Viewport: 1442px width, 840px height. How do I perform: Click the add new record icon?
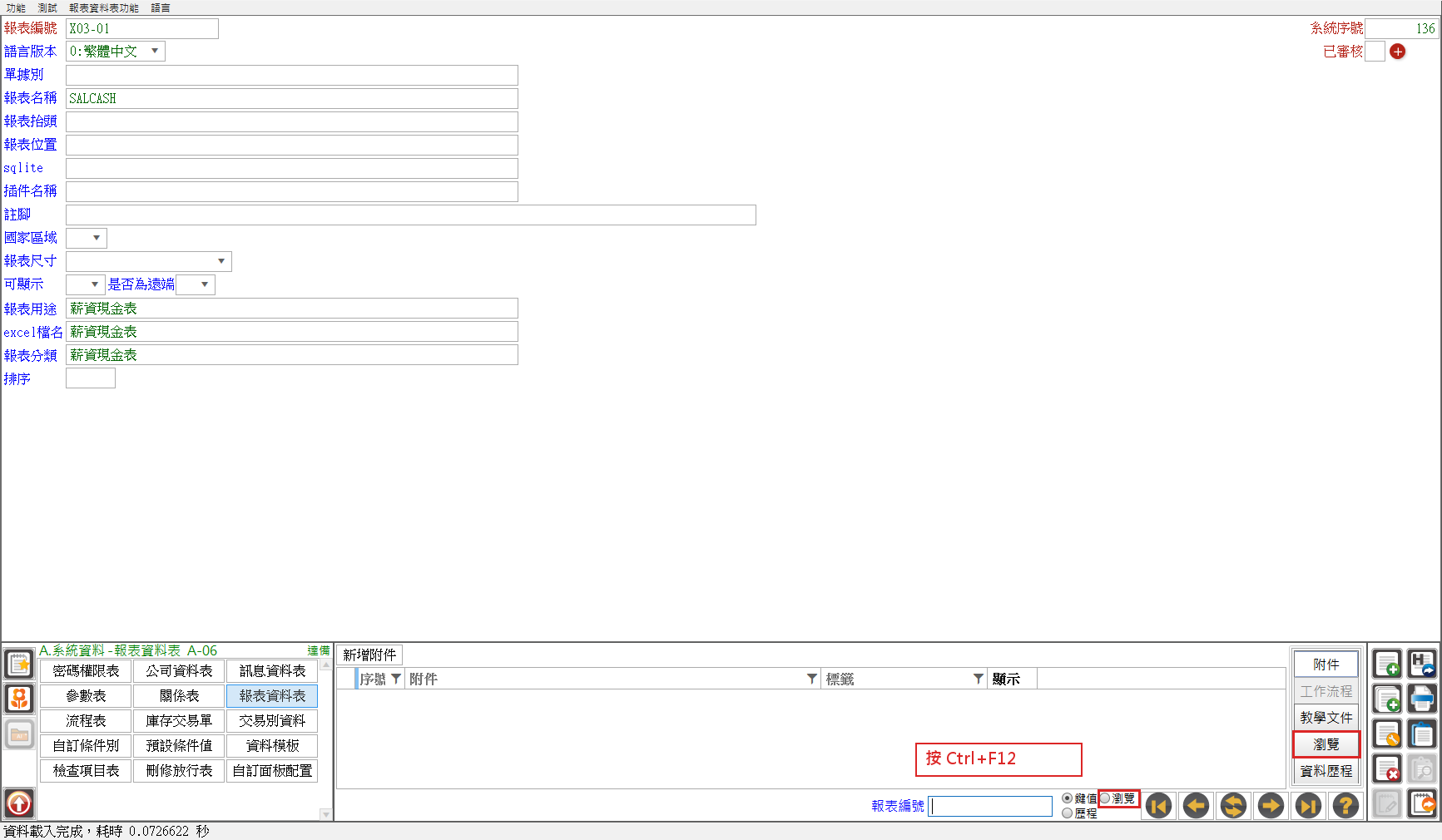click(x=1387, y=665)
